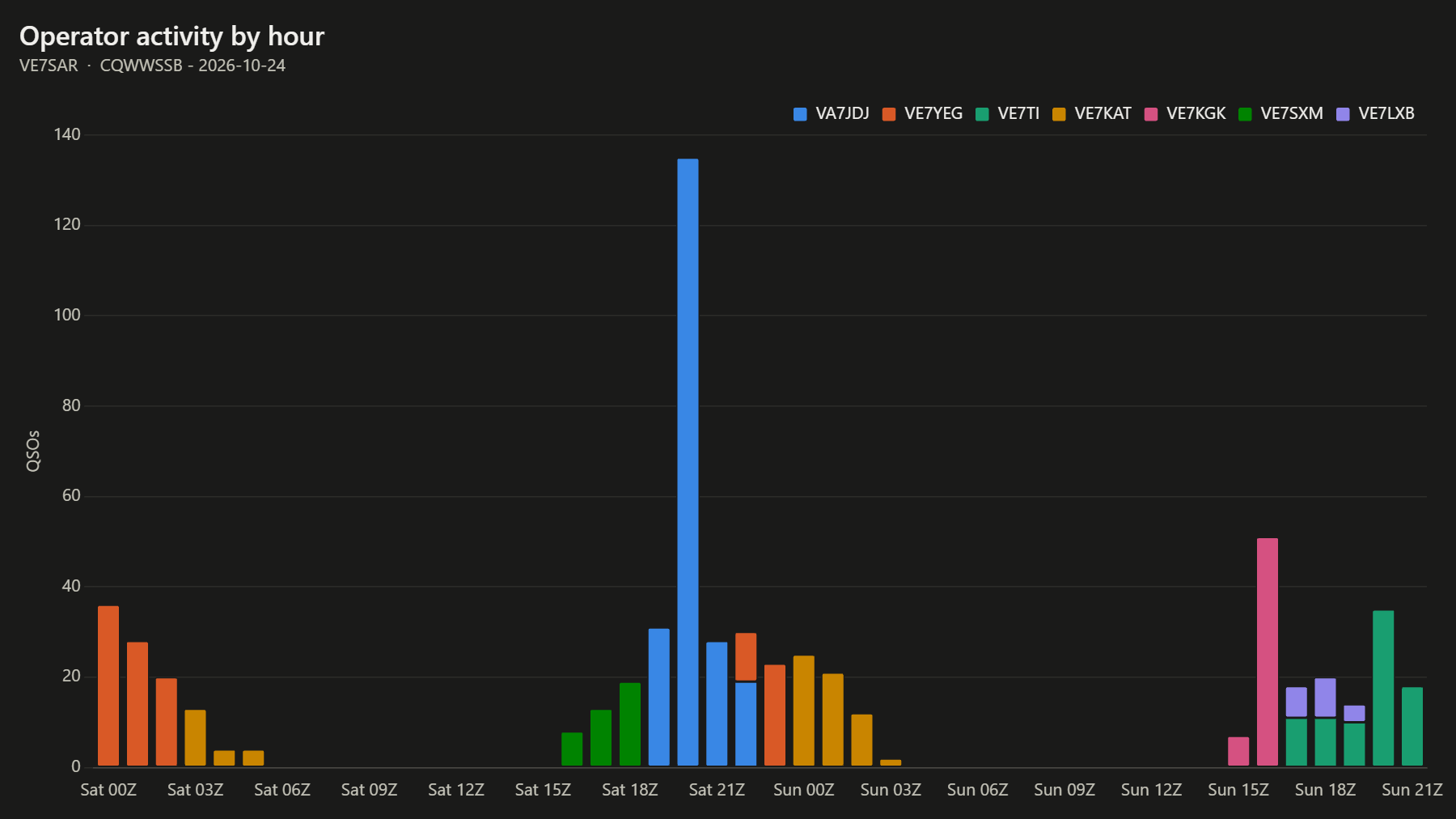This screenshot has height=819, width=1456.
Task: Select the 'Sun 06Z' x-axis label
Action: [x=978, y=790]
